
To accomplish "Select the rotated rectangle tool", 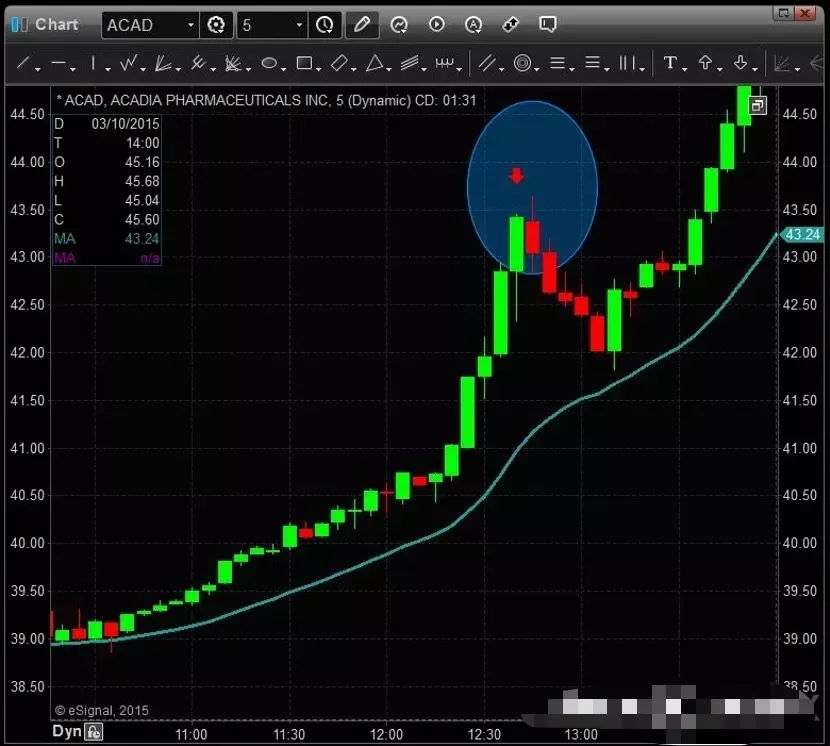I will (x=339, y=64).
